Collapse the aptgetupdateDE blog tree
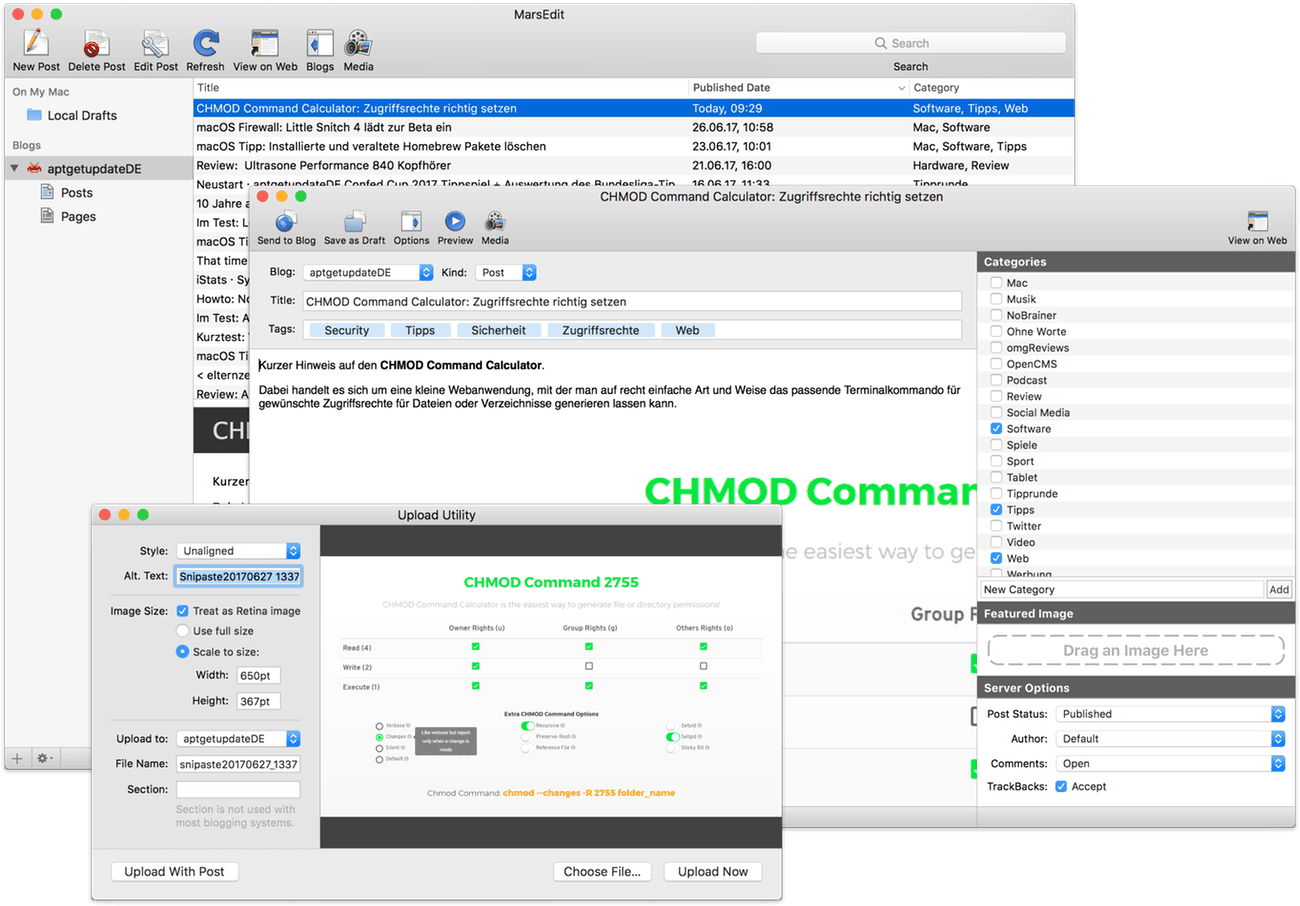The width and height of the screenshot is (1300, 906). [x=14, y=169]
